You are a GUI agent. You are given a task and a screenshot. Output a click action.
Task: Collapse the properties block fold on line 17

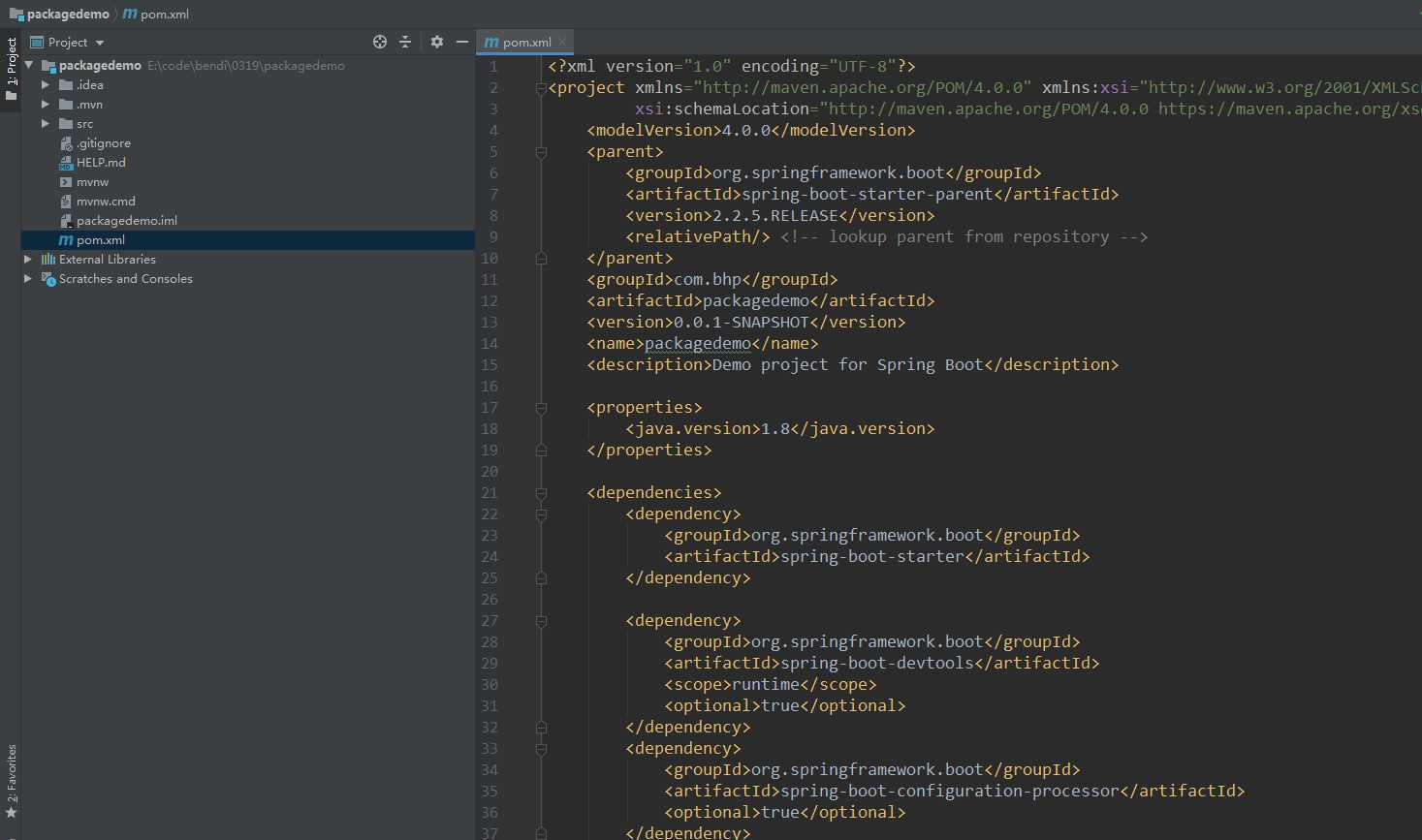point(541,408)
